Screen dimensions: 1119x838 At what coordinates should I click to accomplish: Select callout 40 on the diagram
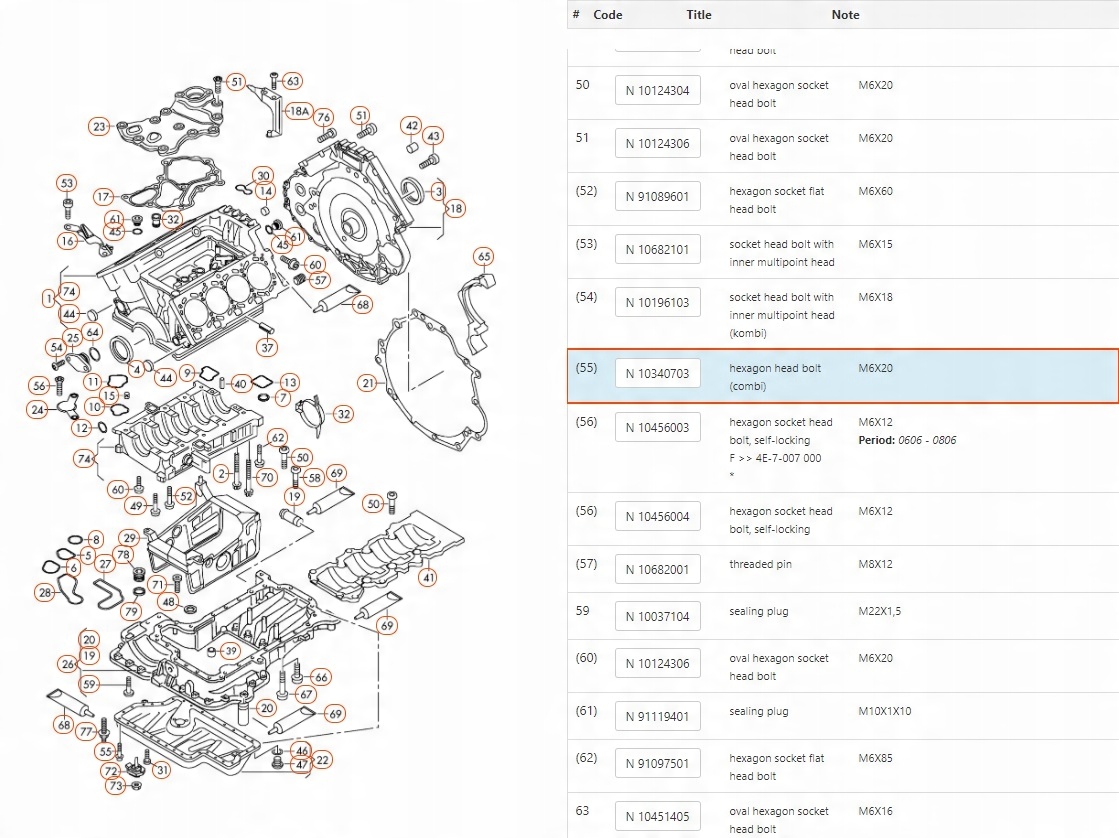pos(240,384)
